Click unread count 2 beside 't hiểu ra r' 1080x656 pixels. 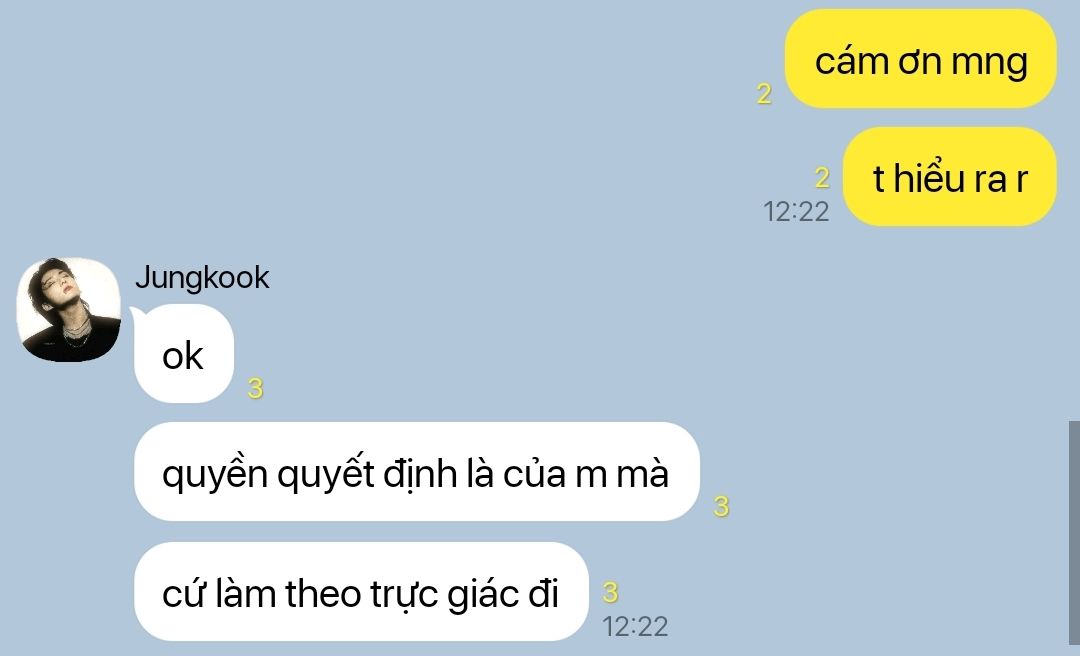[822, 178]
